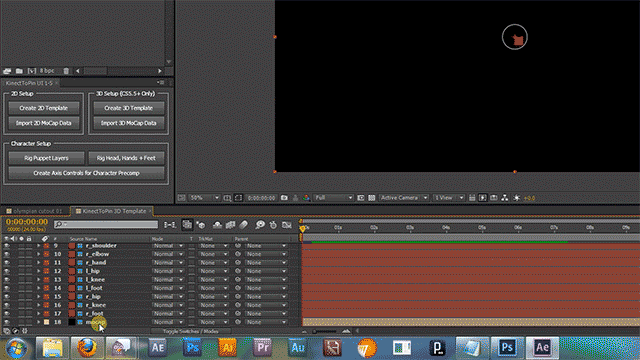This screenshot has height=360, width=640.
Task: Click Fast Previews icon in viewer
Action: (483, 198)
